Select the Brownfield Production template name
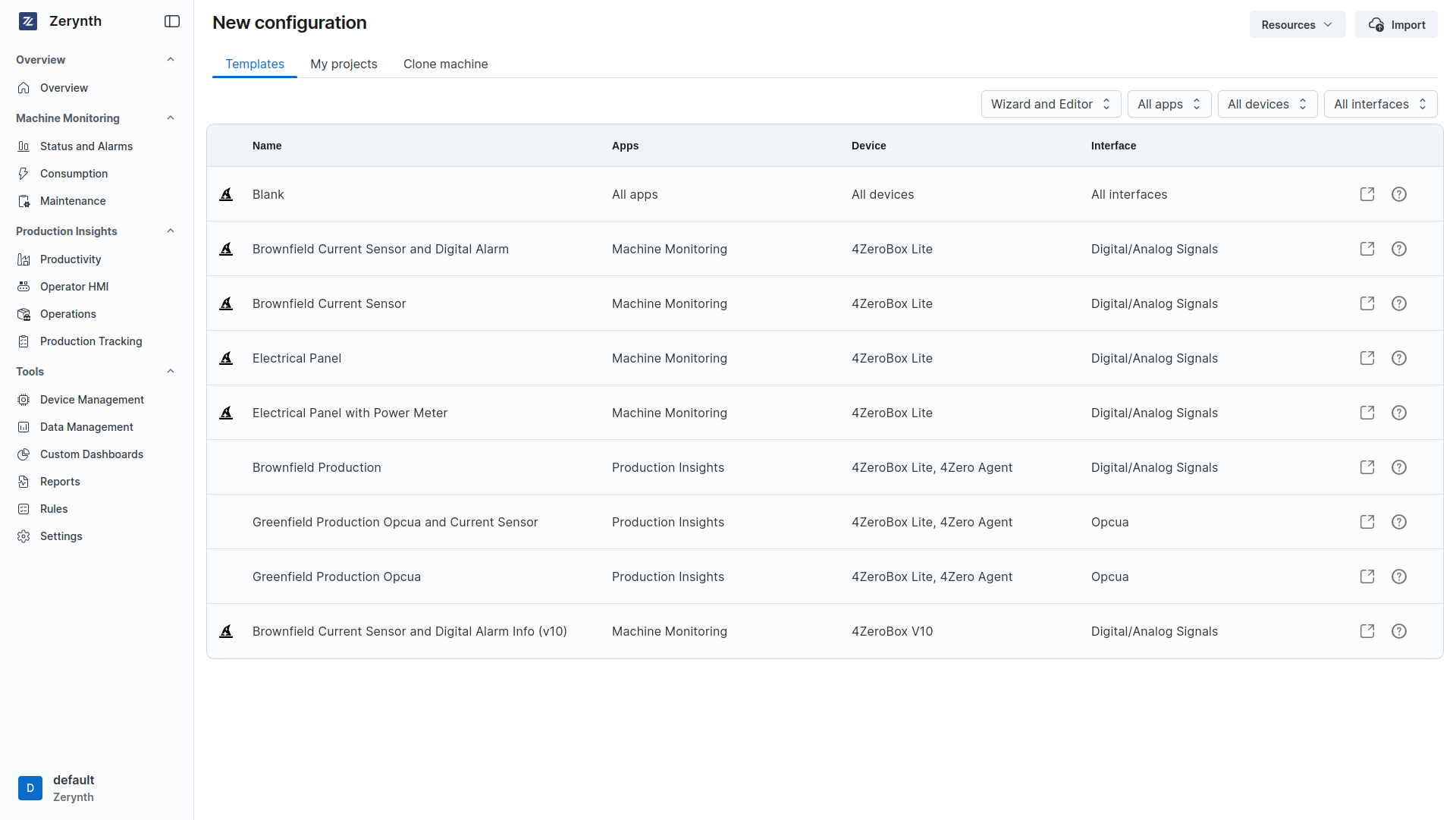 [317, 467]
